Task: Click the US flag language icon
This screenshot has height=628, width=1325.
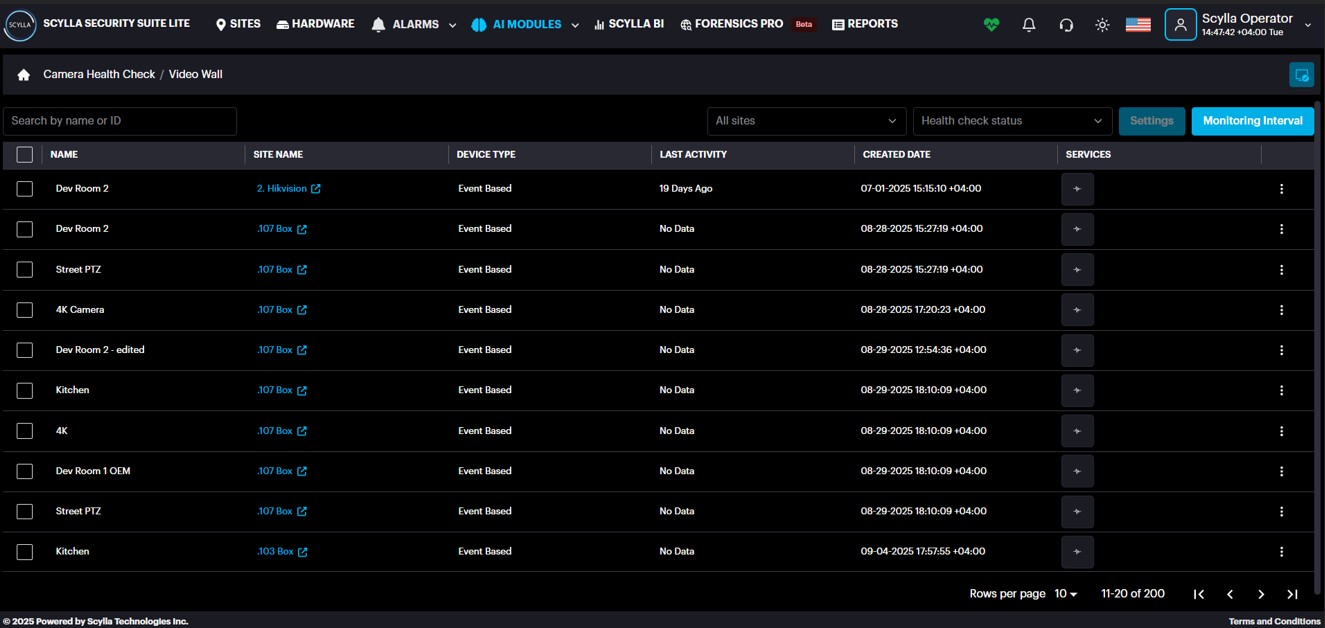Action: (1138, 25)
